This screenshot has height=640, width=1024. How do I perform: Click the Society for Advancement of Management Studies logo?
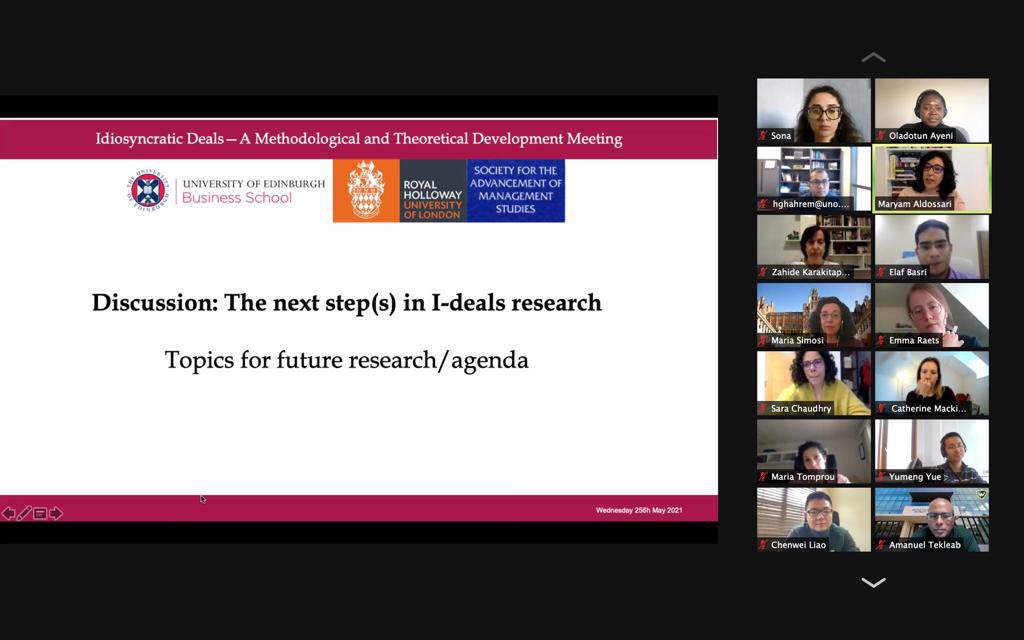(515, 191)
